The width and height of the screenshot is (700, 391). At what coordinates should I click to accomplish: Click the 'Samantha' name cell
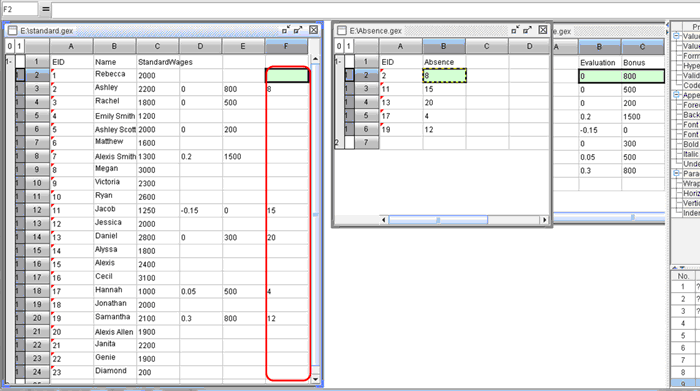click(x=115, y=318)
